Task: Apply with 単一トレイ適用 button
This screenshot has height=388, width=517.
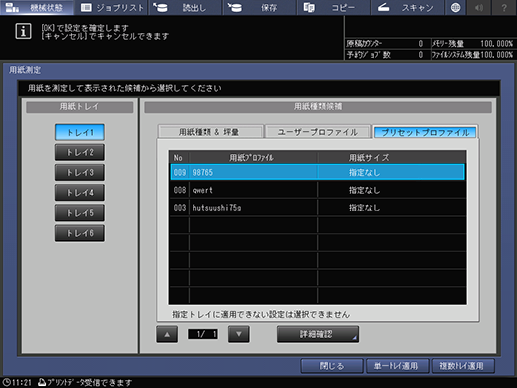Action: [397, 366]
